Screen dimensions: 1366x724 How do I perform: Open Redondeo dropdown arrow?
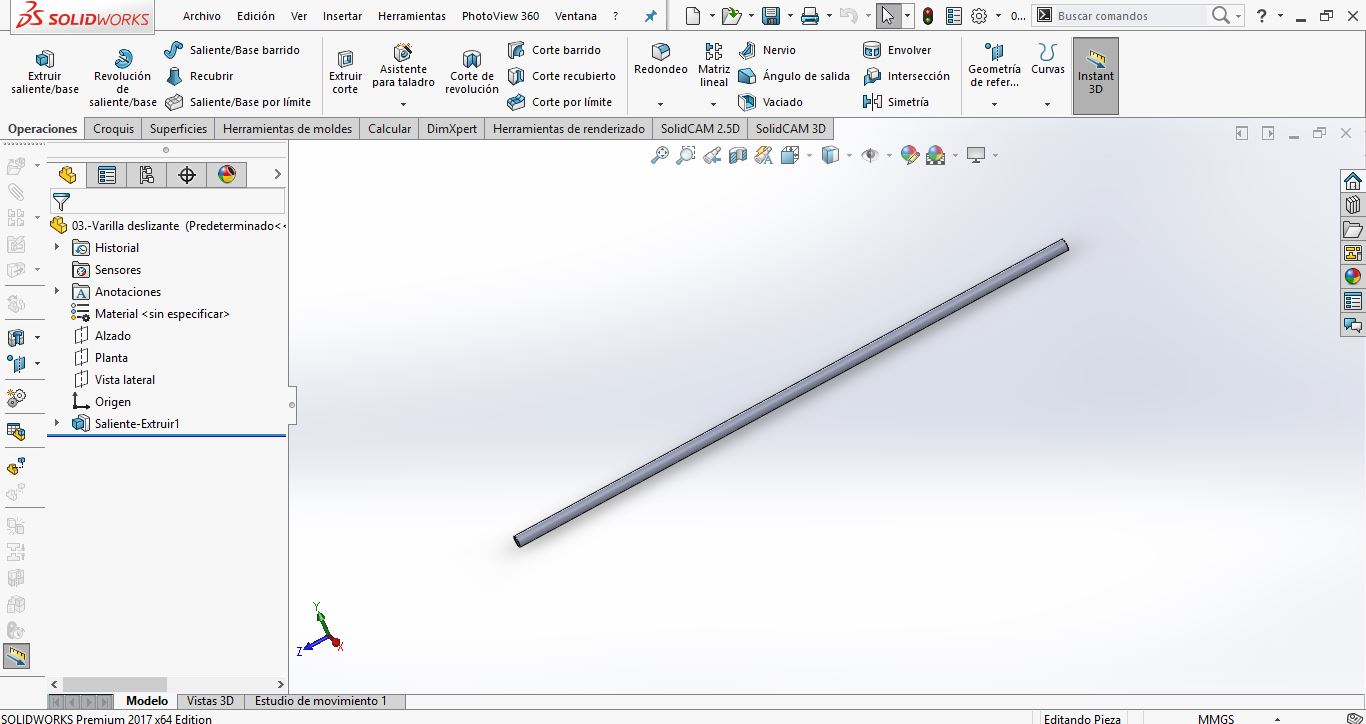[660, 104]
